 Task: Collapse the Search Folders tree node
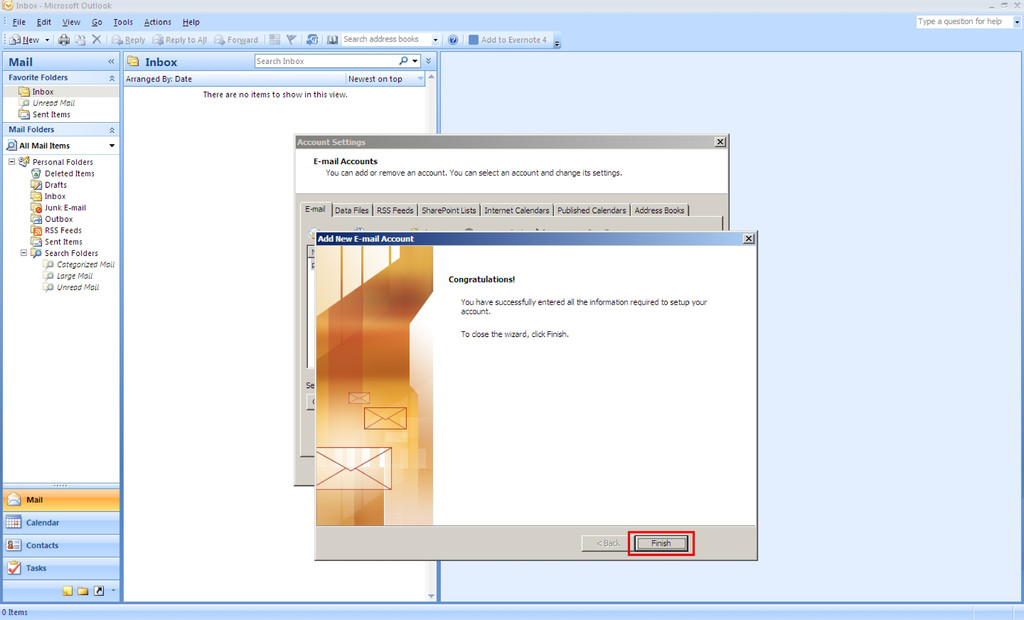tap(24, 253)
